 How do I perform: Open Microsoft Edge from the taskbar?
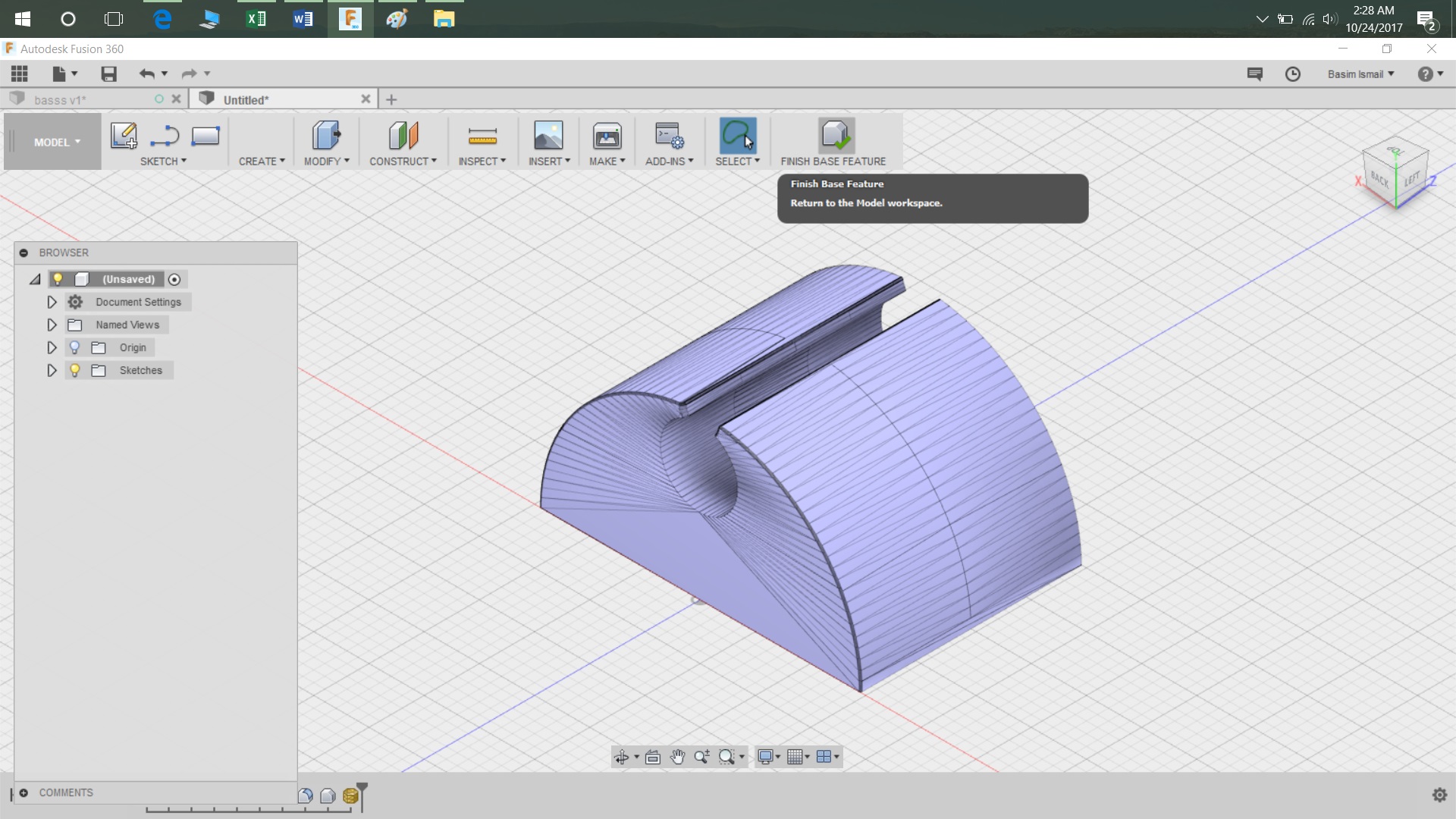click(162, 19)
